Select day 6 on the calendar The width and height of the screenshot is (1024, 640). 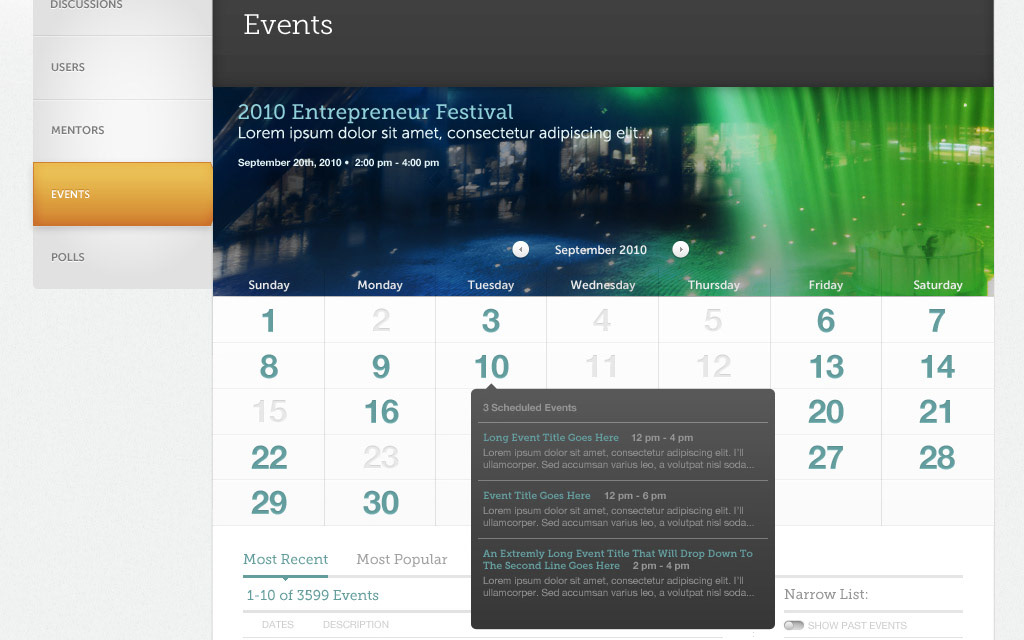[825, 321]
